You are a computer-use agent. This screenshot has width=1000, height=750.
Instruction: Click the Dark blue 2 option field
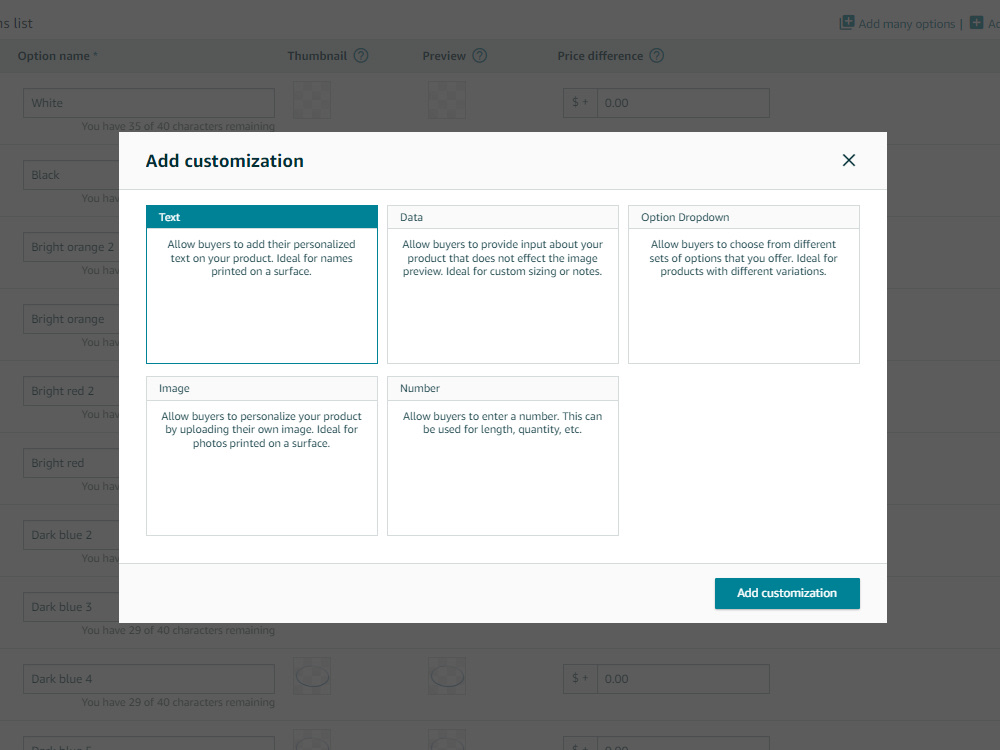[71, 535]
